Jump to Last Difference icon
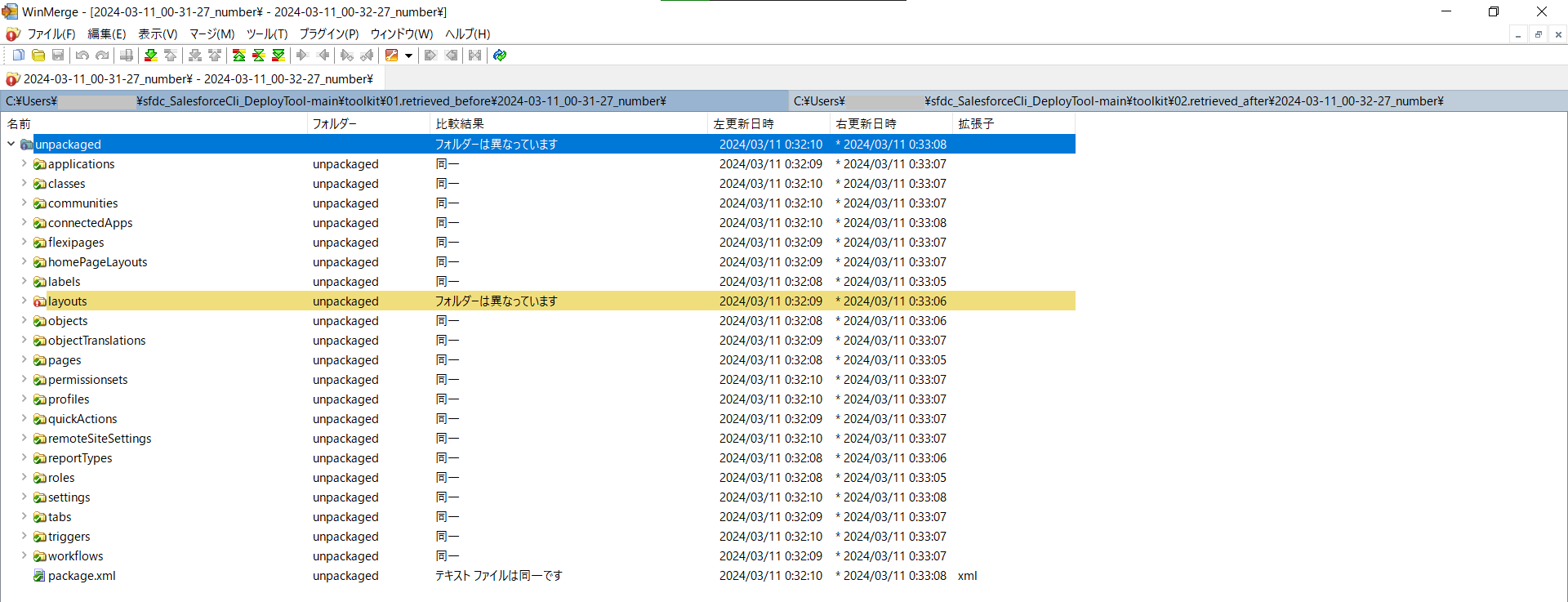Screen dimensions: 1568x602 pos(278,55)
